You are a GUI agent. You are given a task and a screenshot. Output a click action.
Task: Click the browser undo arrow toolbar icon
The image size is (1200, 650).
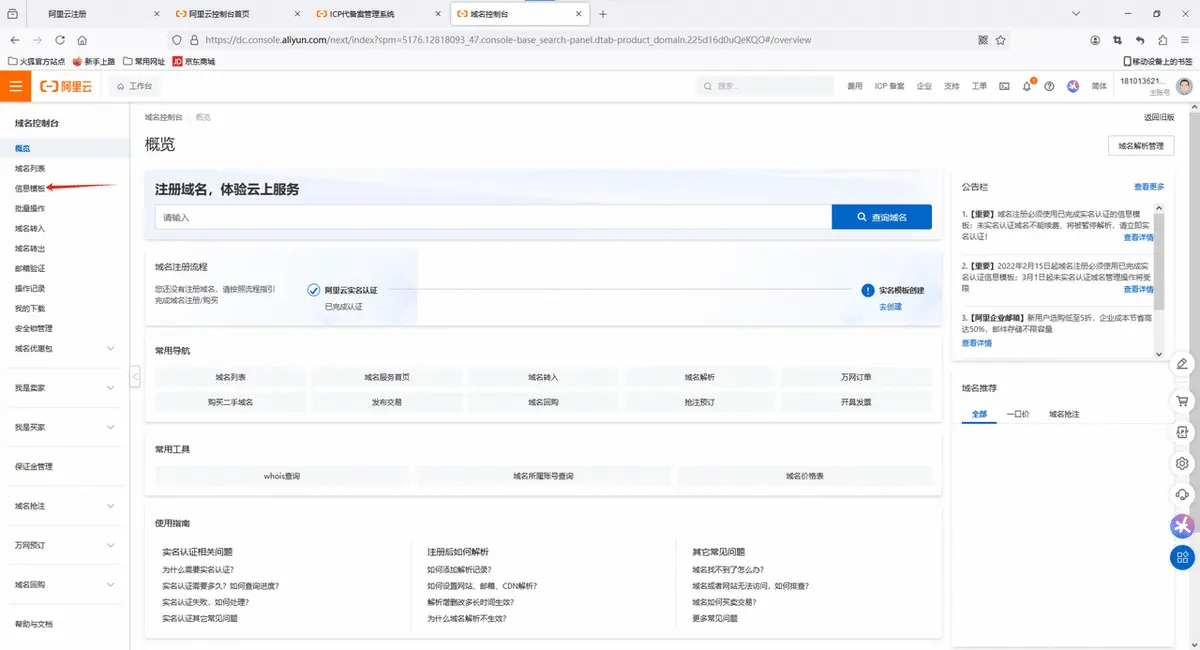coord(1140,40)
